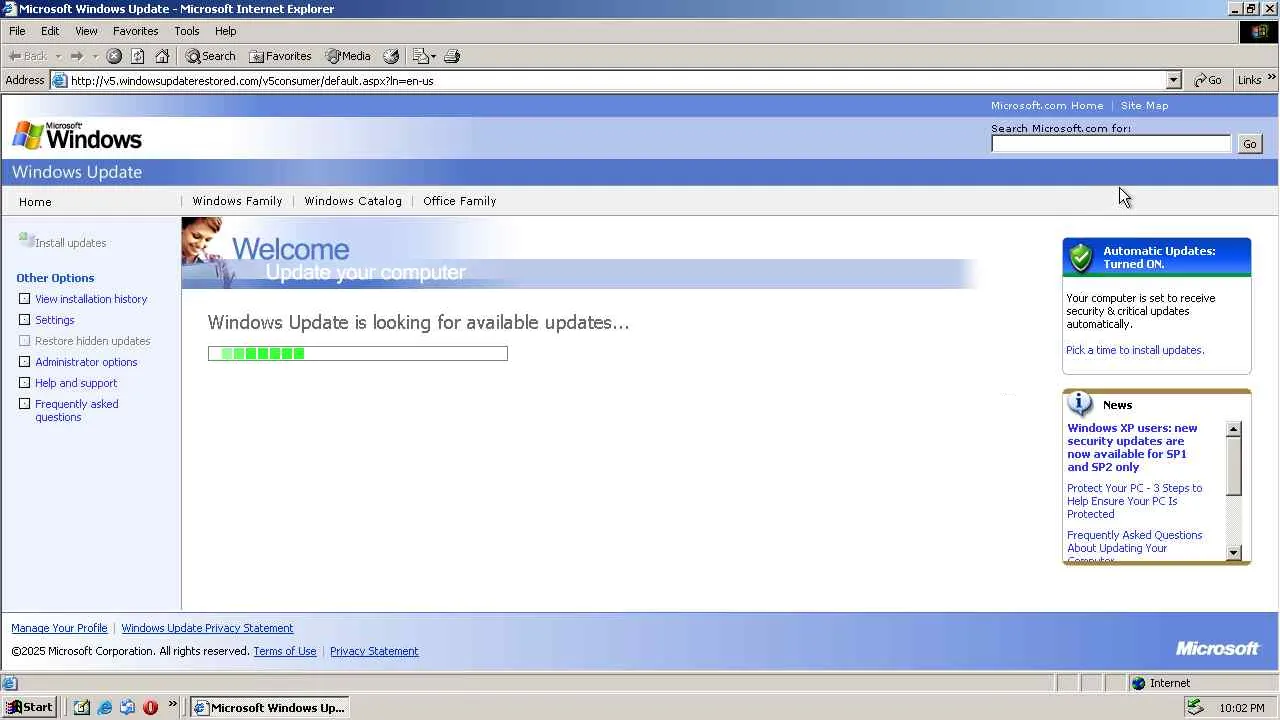Expand the Forward button history dropdown arrow

pyautogui.click(x=95, y=56)
